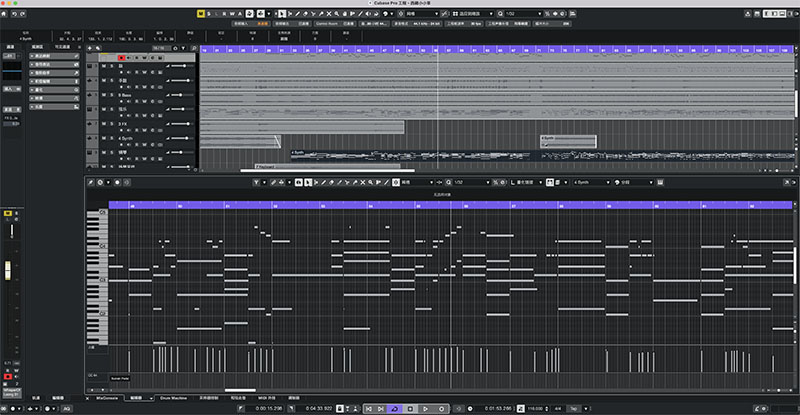Select the Mute X tool in main toolbar

(329, 14)
